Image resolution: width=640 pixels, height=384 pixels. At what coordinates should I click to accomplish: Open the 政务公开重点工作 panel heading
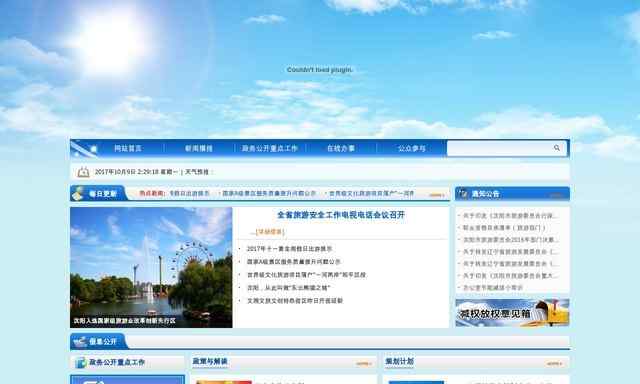[x=117, y=362]
